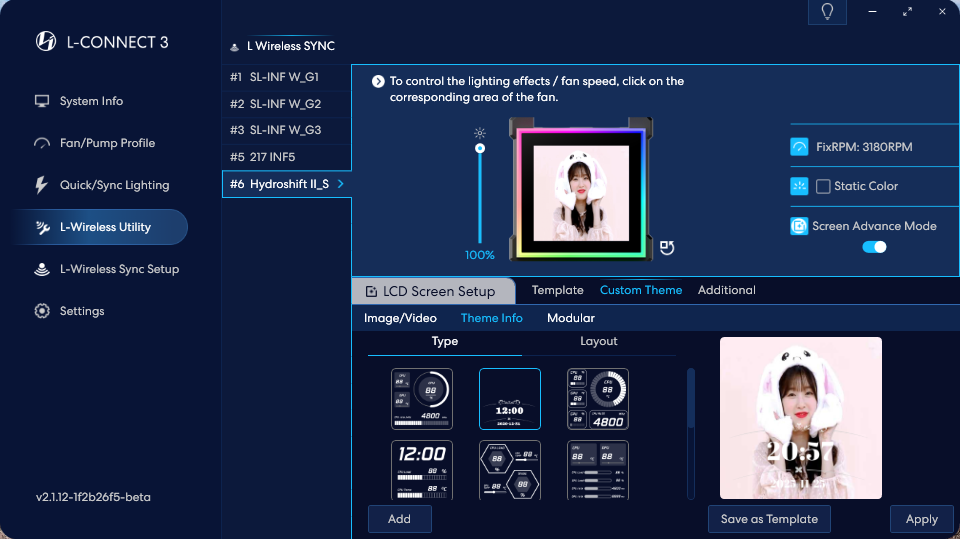The width and height of the screenshot is (960, 539).
Task: Open the Image/Video tab
Action: pyautogui.click(x=400, y=318)
